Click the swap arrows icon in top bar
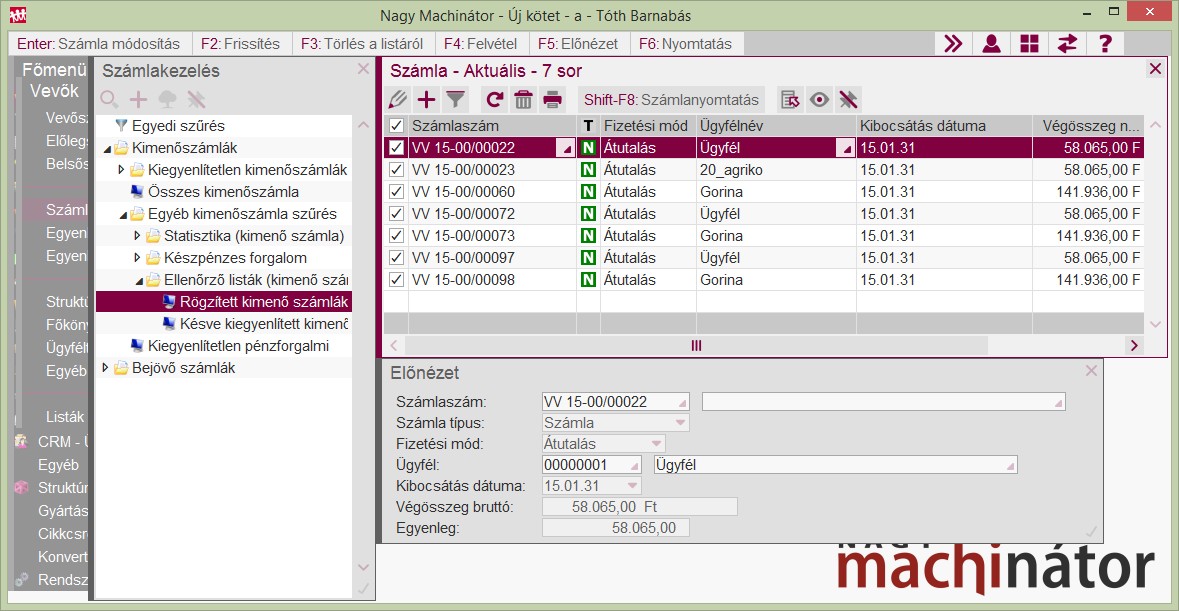1179x611 pixels. click(1067, 44)
